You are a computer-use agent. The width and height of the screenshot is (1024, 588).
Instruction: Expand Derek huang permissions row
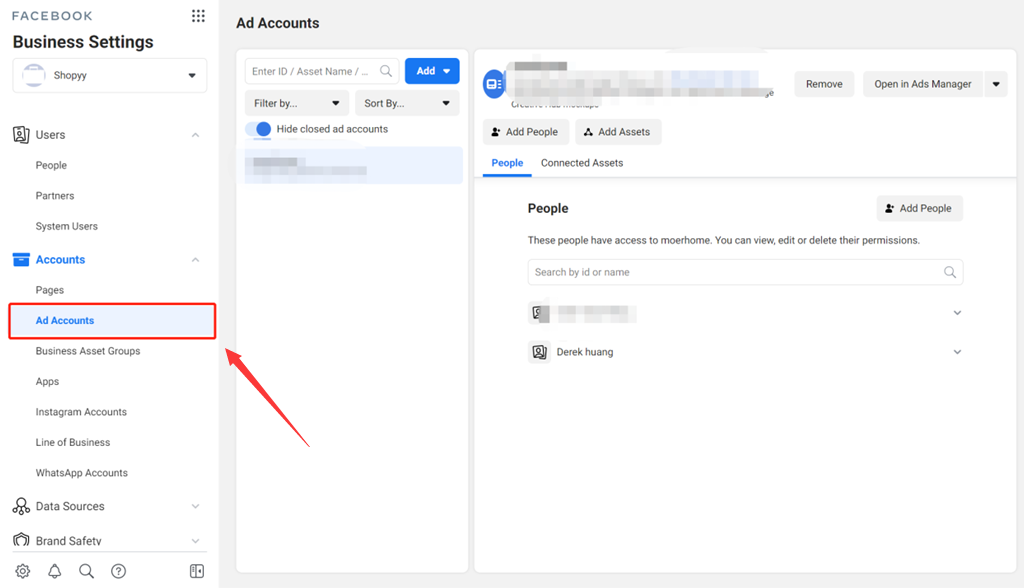pyautogui.click(x=957, y=352)
